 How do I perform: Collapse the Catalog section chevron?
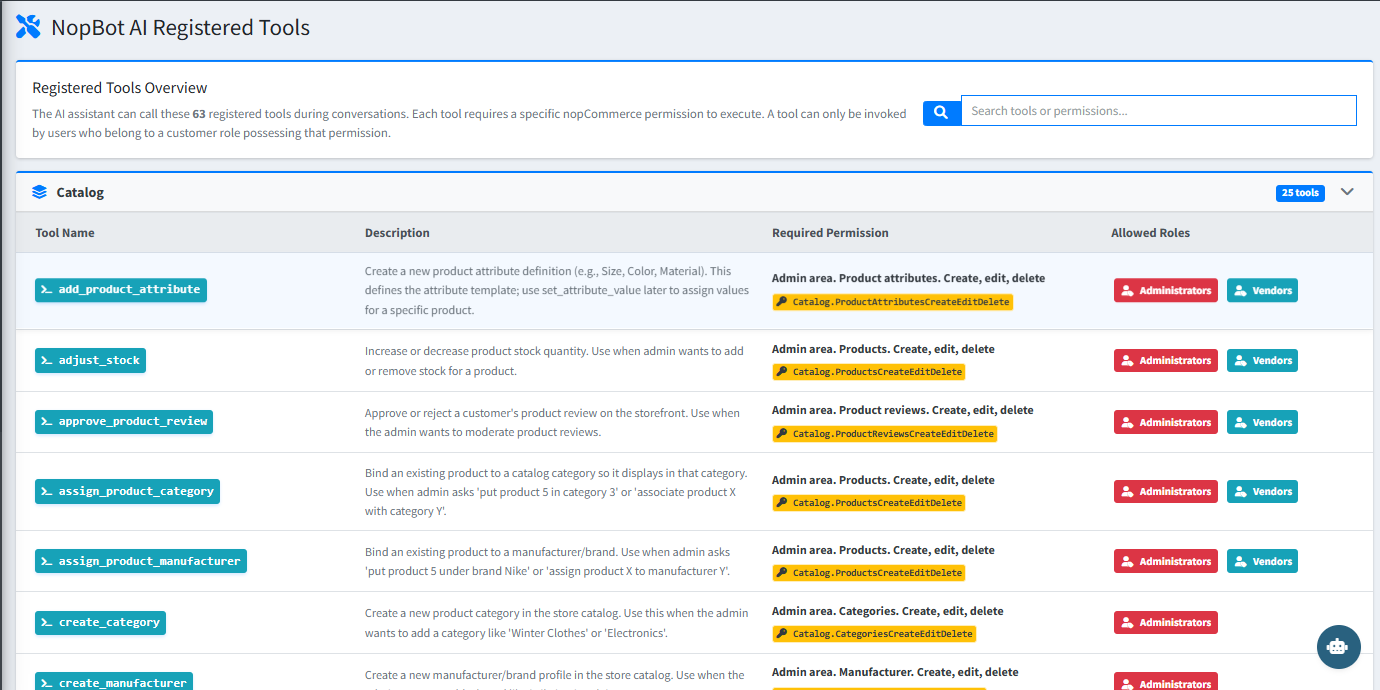[x=1347, y=192]
